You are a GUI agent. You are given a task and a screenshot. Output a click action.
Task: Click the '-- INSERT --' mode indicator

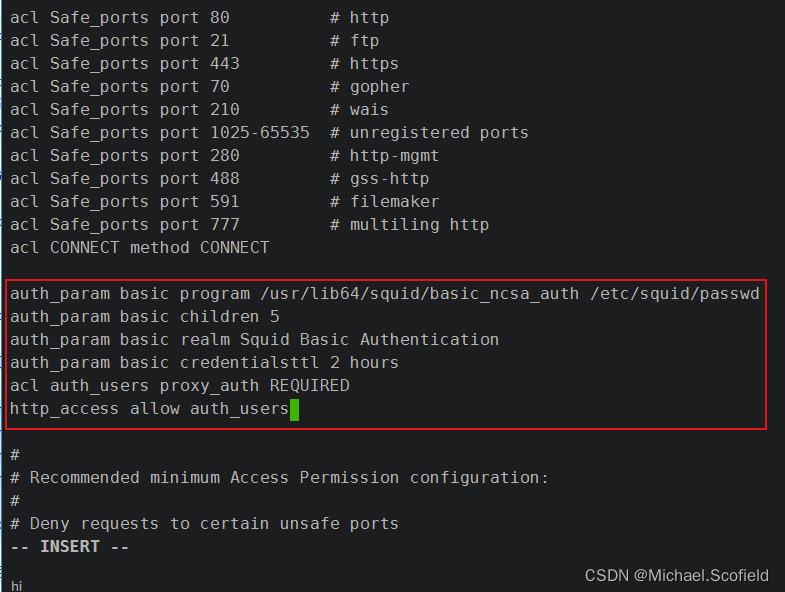click(69, 547)
